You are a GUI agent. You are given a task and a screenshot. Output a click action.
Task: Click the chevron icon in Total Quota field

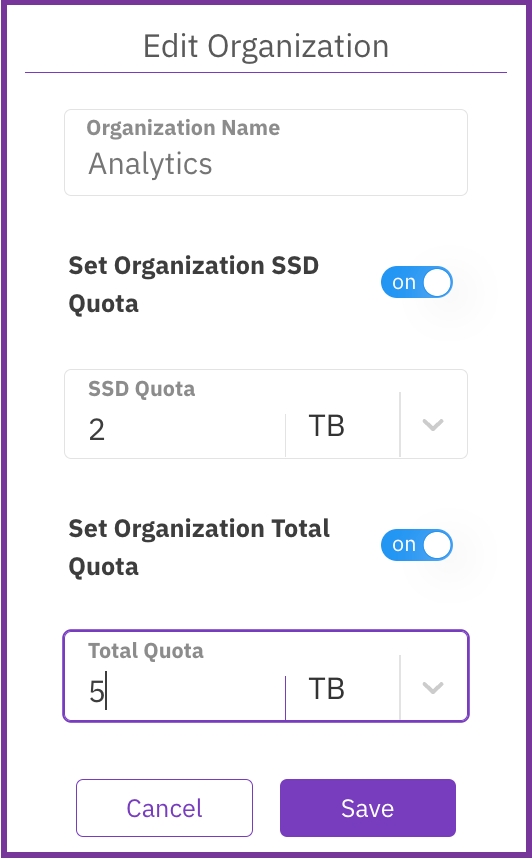click(433, 687)
